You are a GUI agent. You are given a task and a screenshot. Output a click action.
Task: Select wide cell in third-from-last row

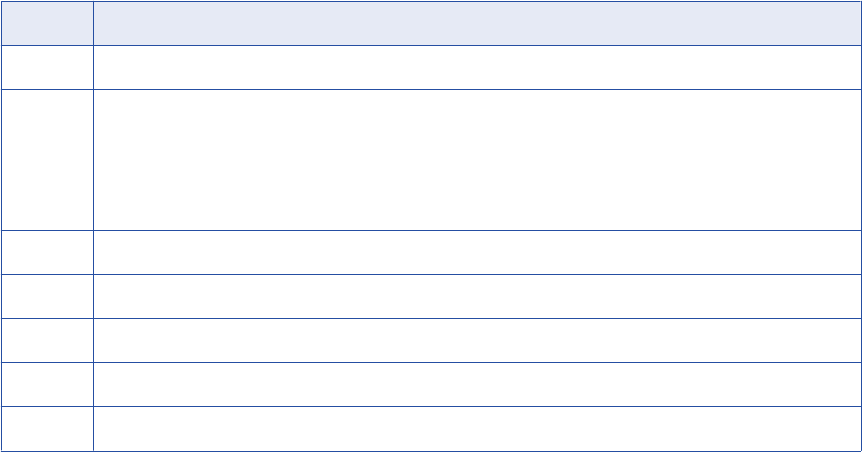coord(477,341)
